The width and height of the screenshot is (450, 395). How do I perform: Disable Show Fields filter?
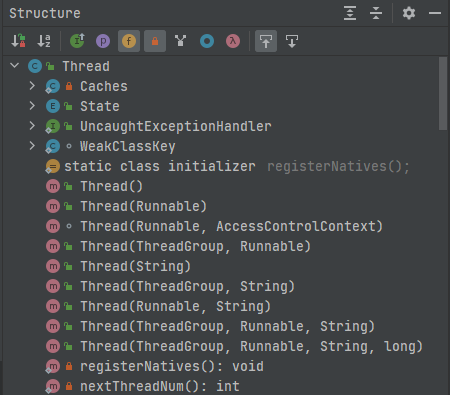pos(129,41)
